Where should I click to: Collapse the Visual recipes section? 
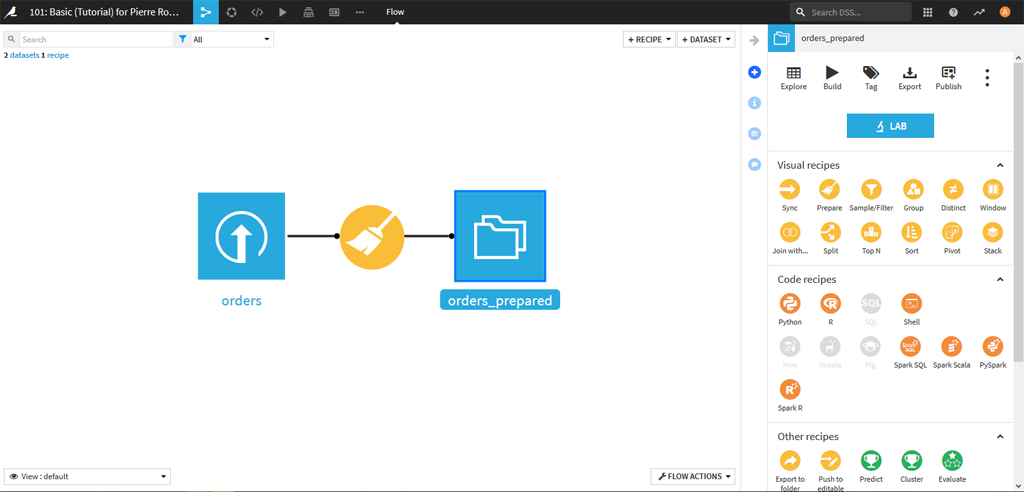(999, 165)
